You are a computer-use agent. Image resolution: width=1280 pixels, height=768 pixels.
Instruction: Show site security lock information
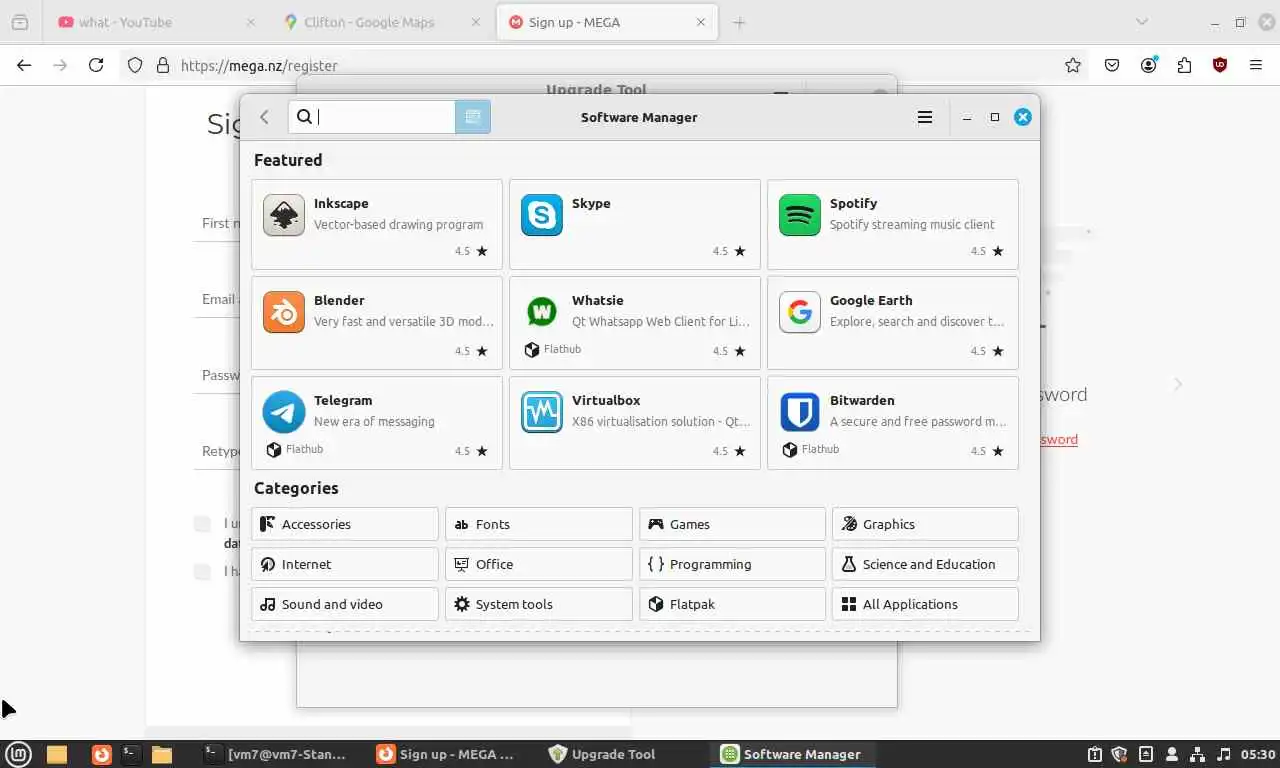pos(163,65)
